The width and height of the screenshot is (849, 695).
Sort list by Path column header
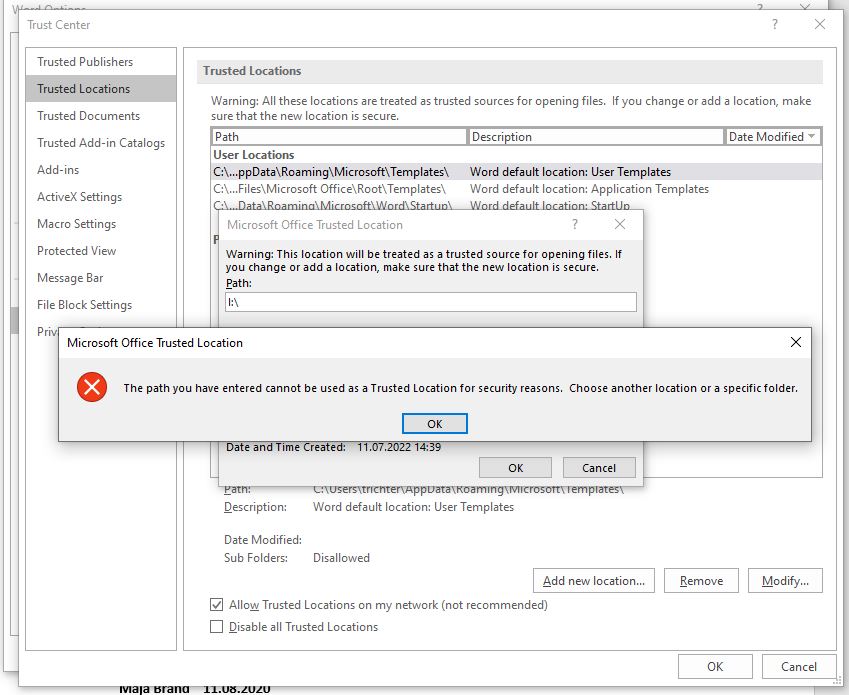pos(339,137)
